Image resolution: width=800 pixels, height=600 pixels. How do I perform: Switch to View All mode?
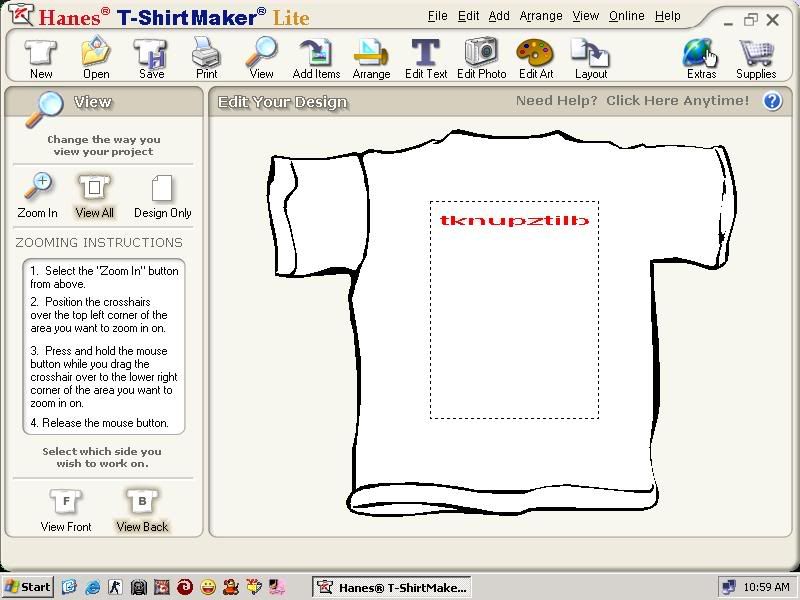click(x=95, y=194)
